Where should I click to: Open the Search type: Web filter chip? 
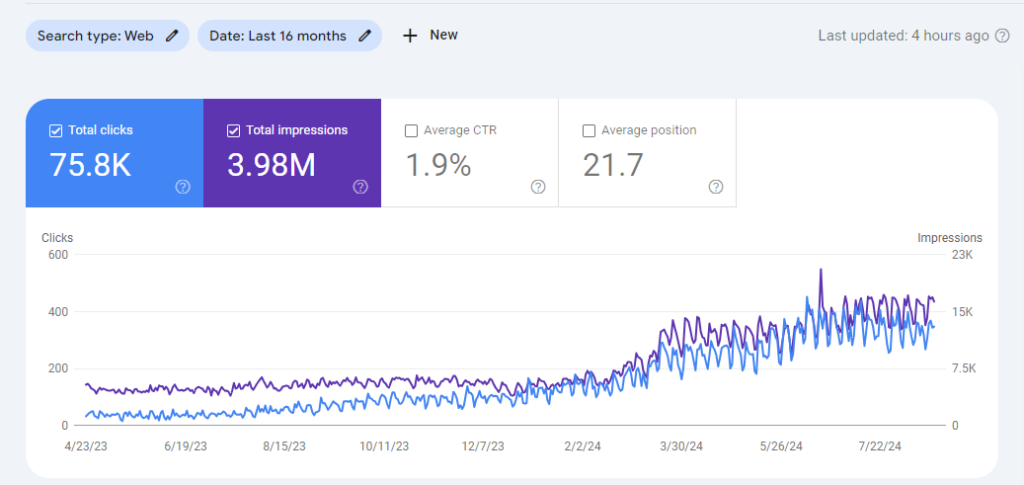click(107, 36)
